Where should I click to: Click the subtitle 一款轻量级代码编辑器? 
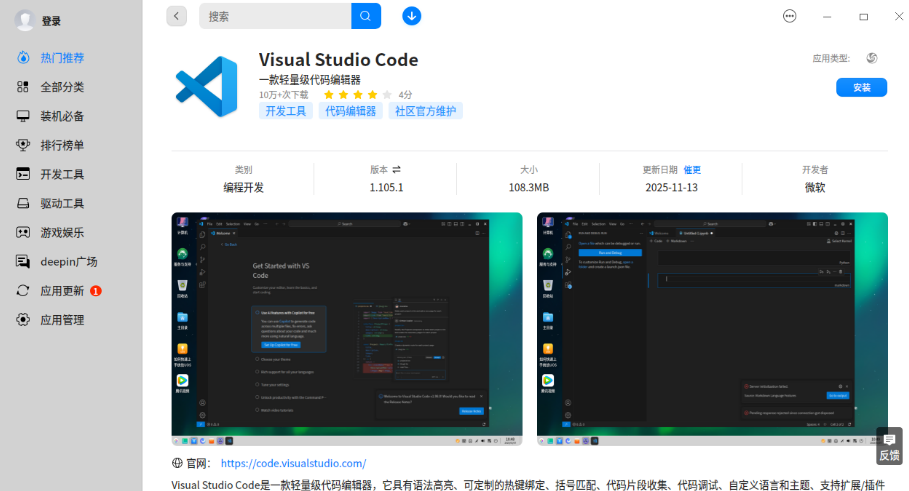pyautogui.click(x=310, y=80)
